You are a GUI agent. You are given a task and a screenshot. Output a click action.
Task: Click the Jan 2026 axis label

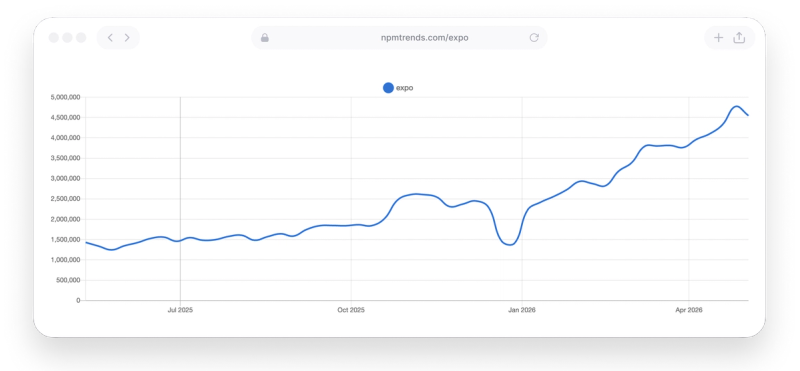click(521, 310)
